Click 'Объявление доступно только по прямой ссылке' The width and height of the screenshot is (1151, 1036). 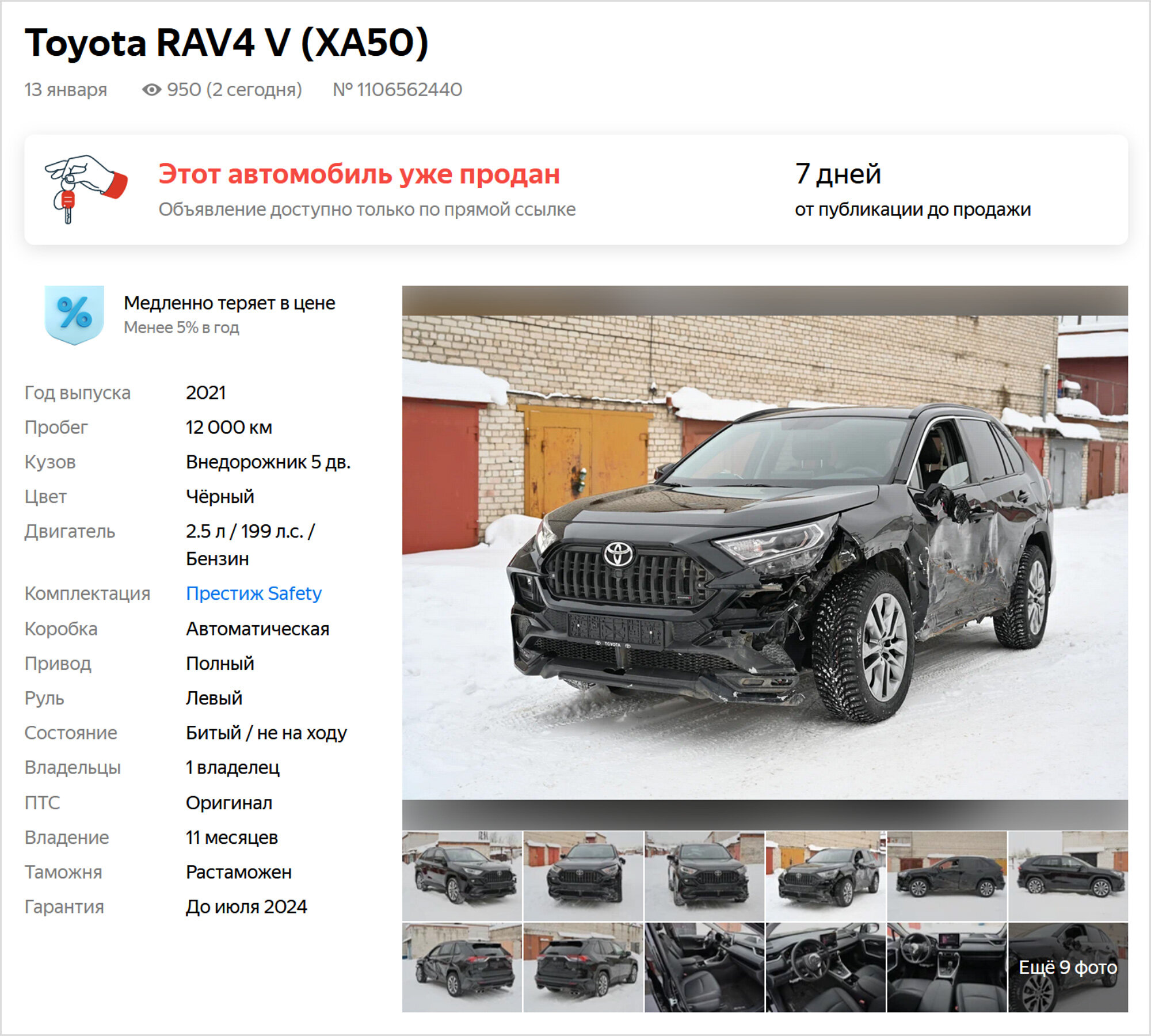(367, 210)
